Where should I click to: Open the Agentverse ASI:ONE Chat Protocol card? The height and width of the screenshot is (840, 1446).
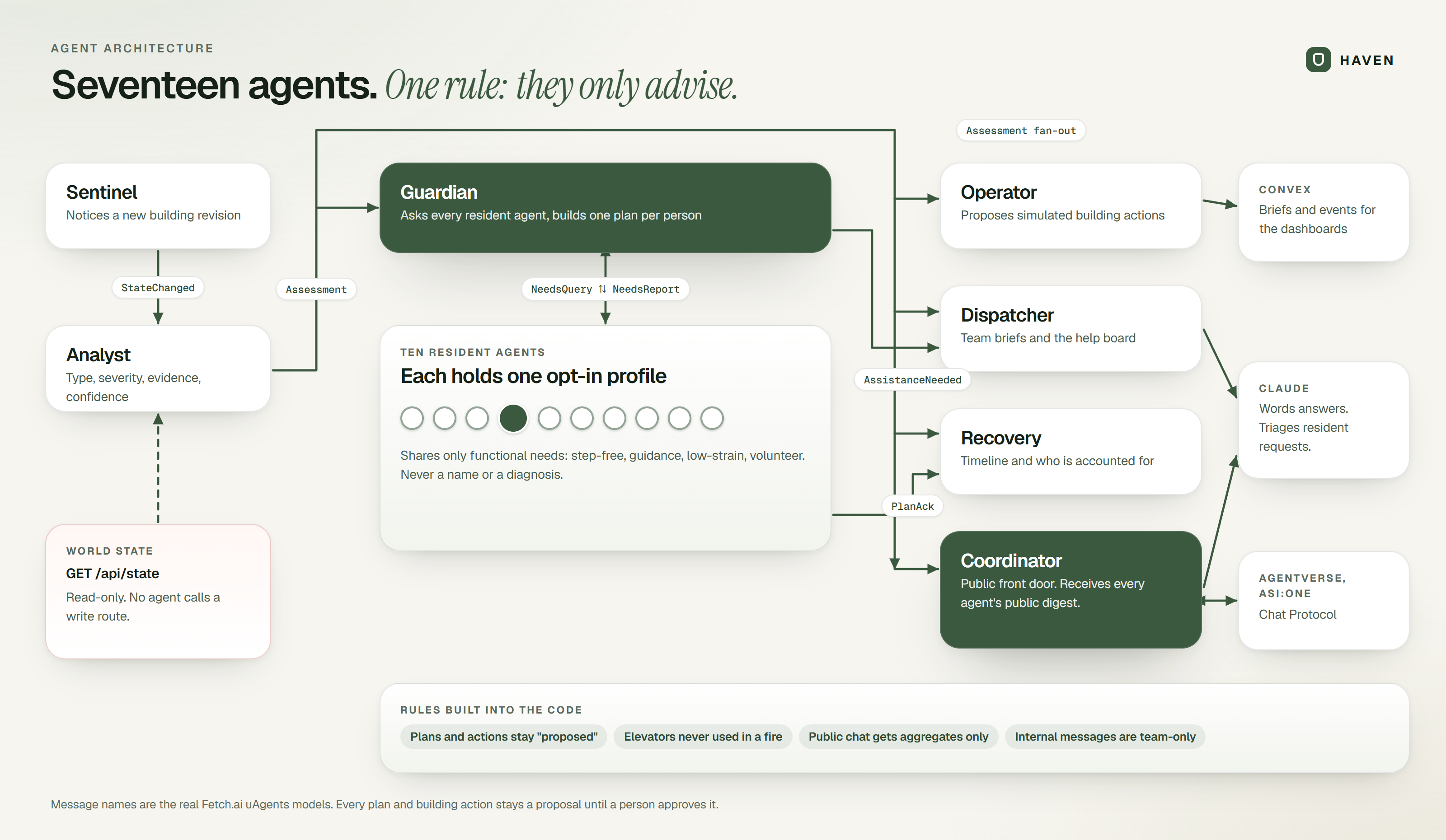[1324, 600]
